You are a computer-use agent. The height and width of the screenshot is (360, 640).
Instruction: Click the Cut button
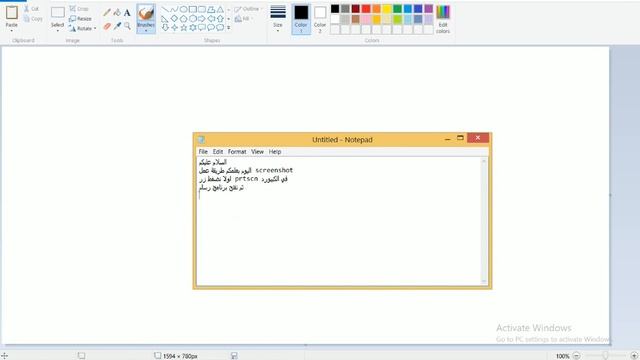click(x=31, y=9)
